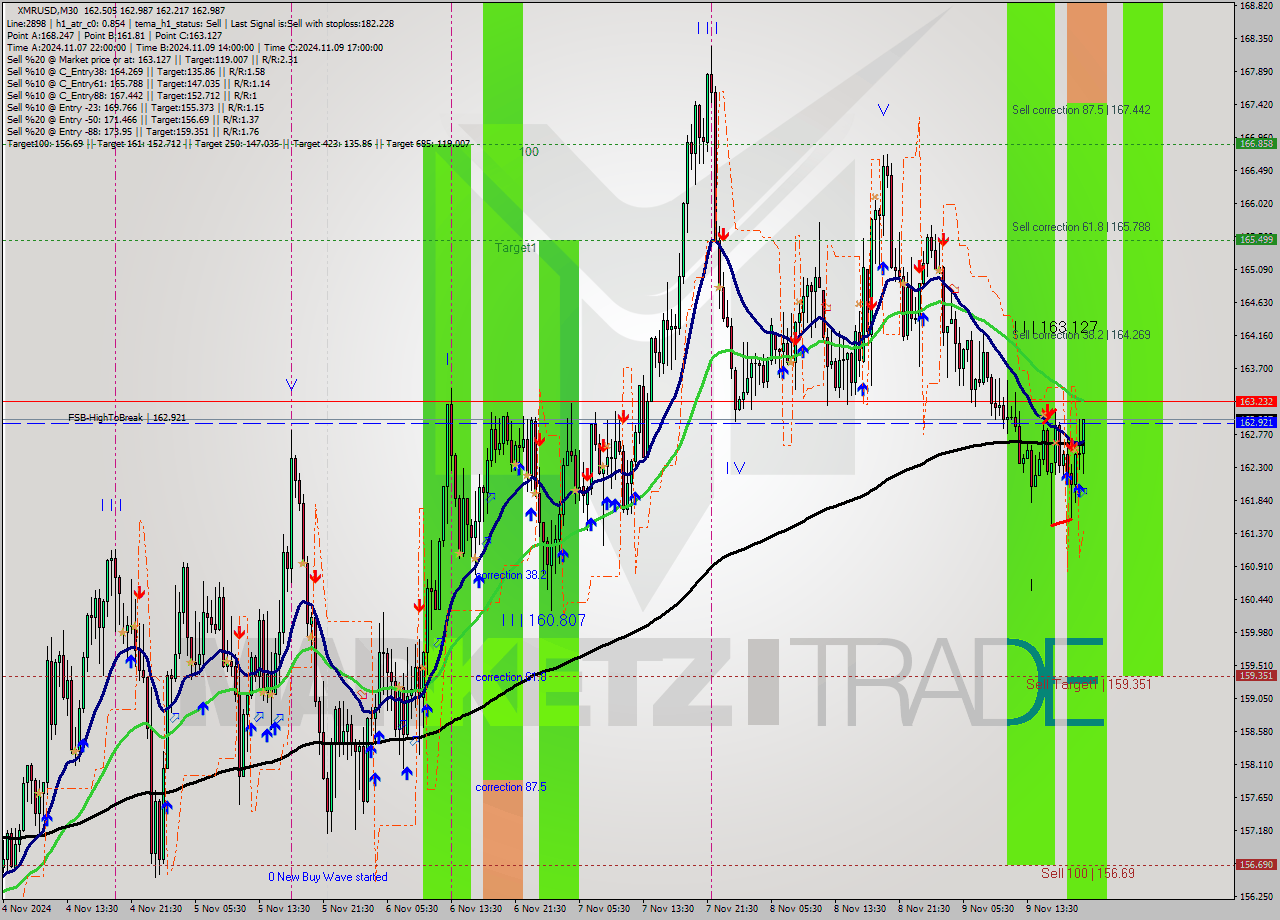Click the 167.890 price axis label
This screenshot has width=1280, height=920.
[1256, 72]
